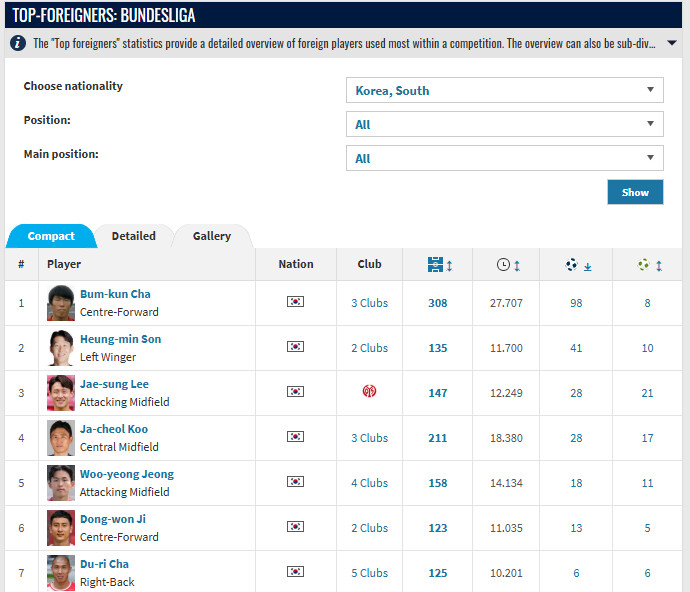The width and height of the screenshot is (690, 592).
Task: Click South Korea flag in Ja-cheol Koo row
Action: pos(295,436)
